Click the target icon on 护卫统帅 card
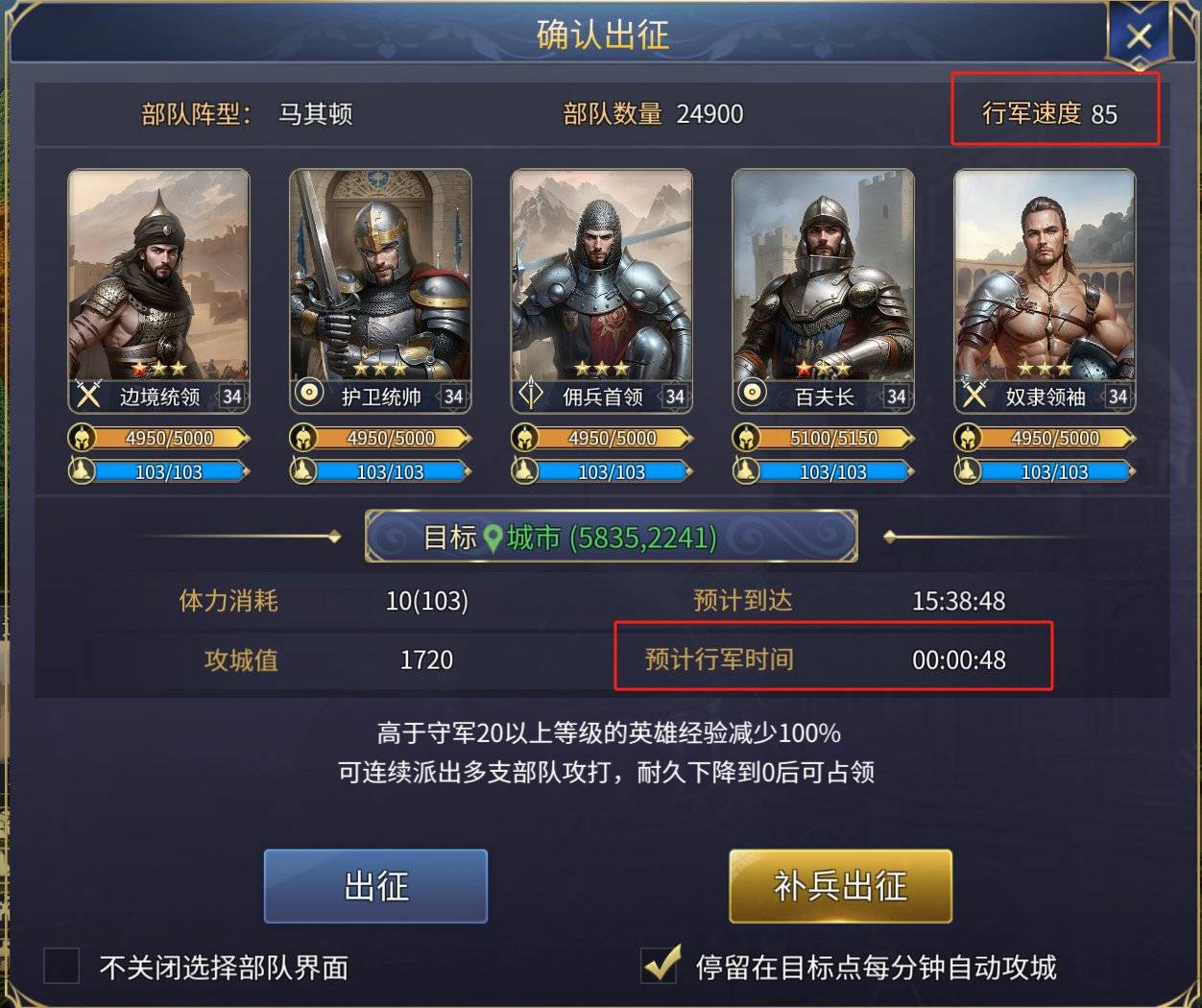Viewport: 1202px width, 1008px height. point(309,394)
